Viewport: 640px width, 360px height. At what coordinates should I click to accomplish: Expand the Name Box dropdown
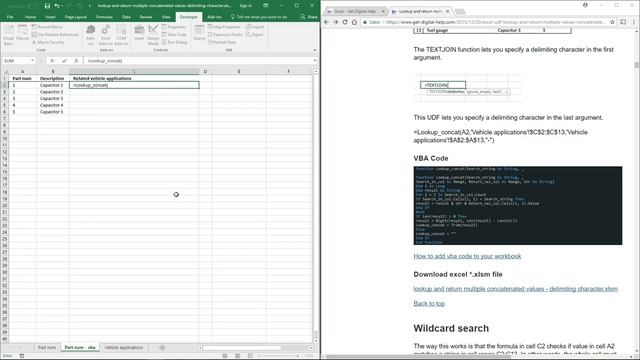click(32, 61)
